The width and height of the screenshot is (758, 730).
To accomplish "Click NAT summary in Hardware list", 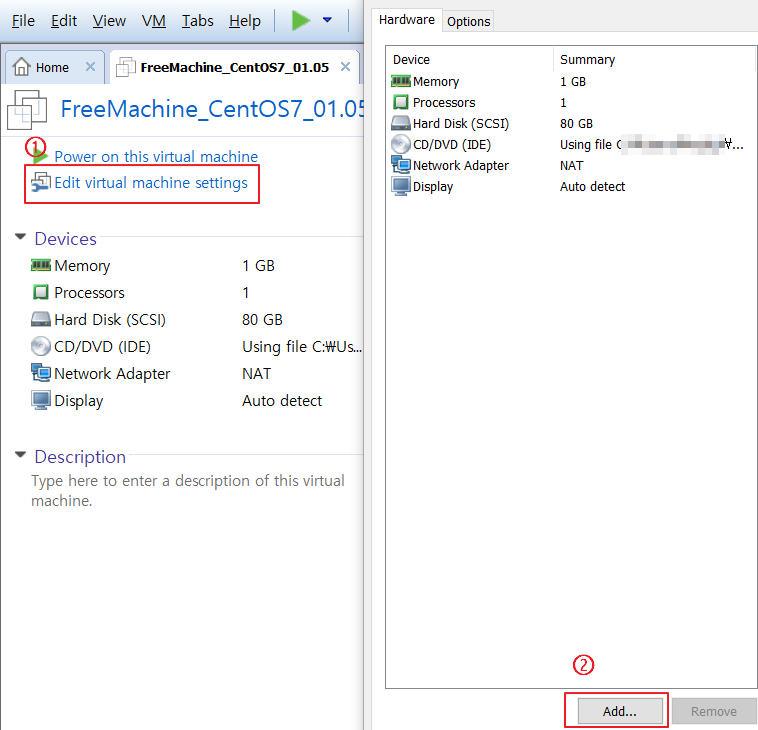I will (x=571, y=165).
